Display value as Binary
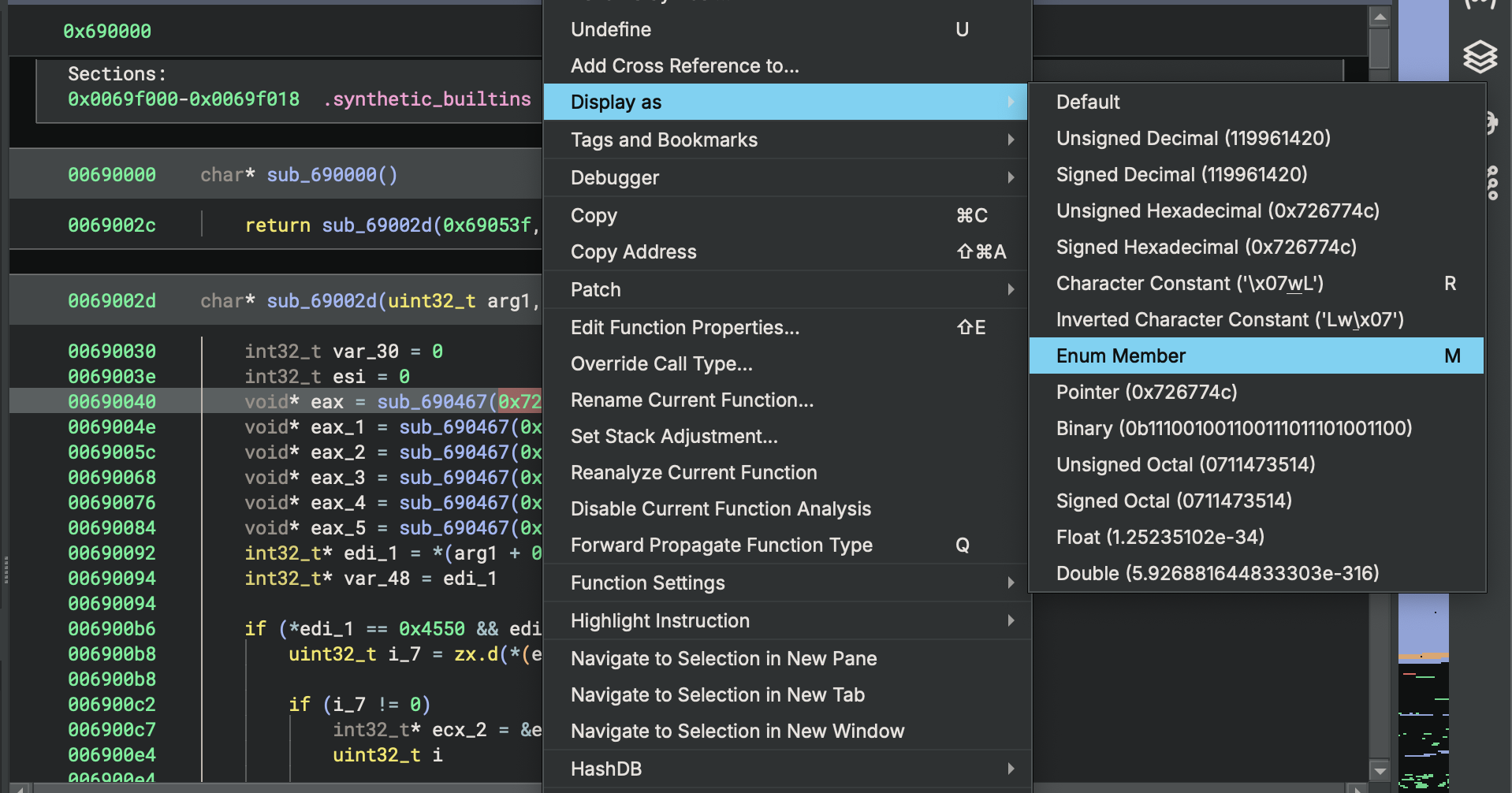 pos(1257,428)
